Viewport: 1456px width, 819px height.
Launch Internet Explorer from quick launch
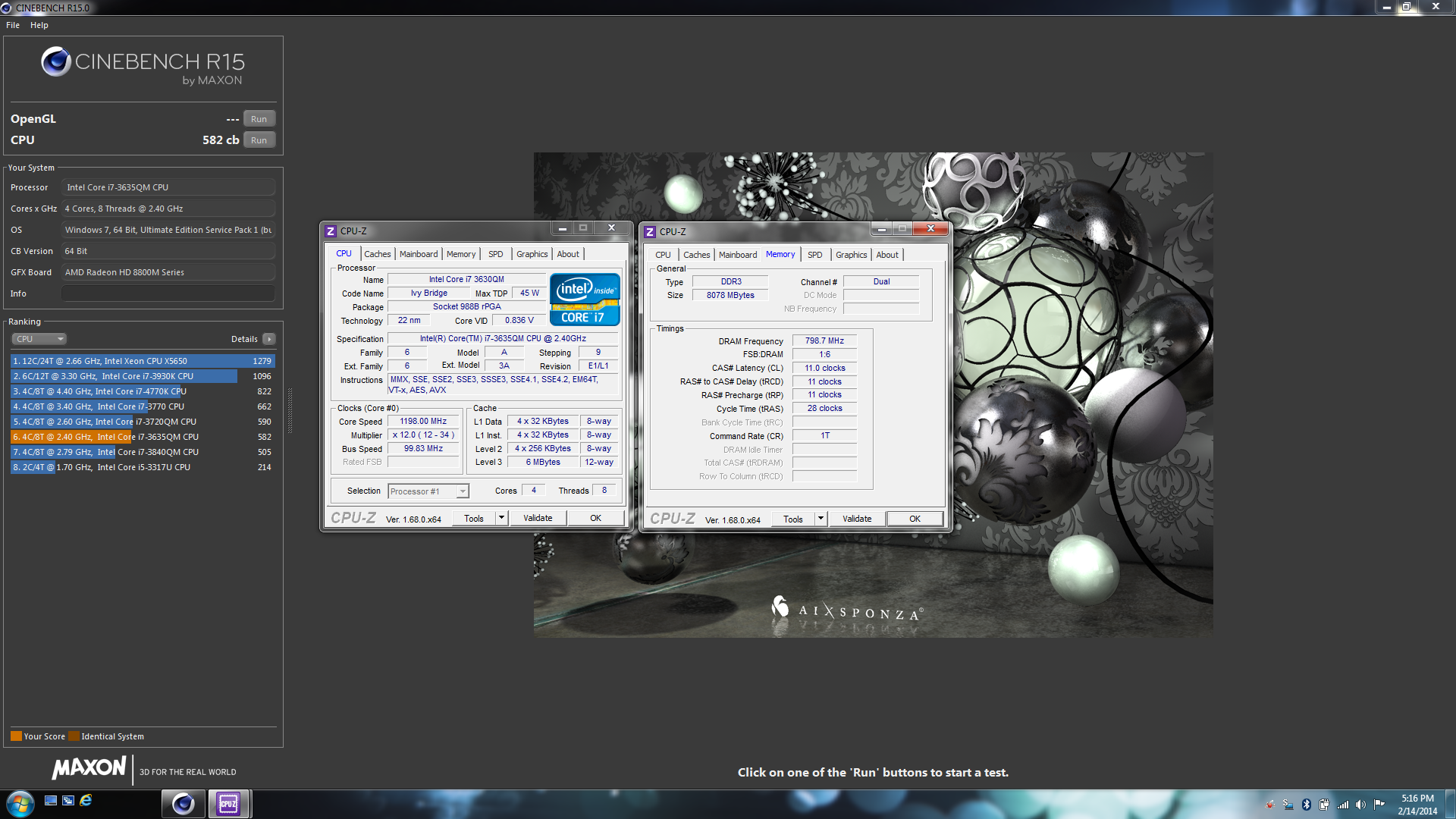pyautogui.click(x=86, y=800)
